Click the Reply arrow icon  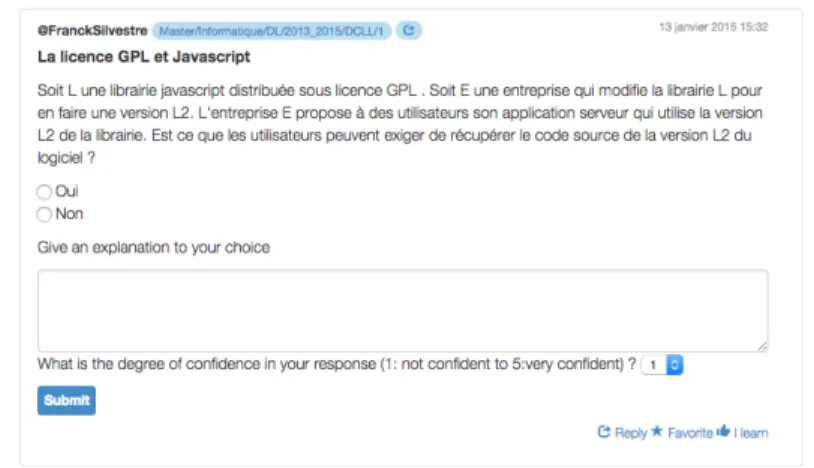(x=604, y=432)
